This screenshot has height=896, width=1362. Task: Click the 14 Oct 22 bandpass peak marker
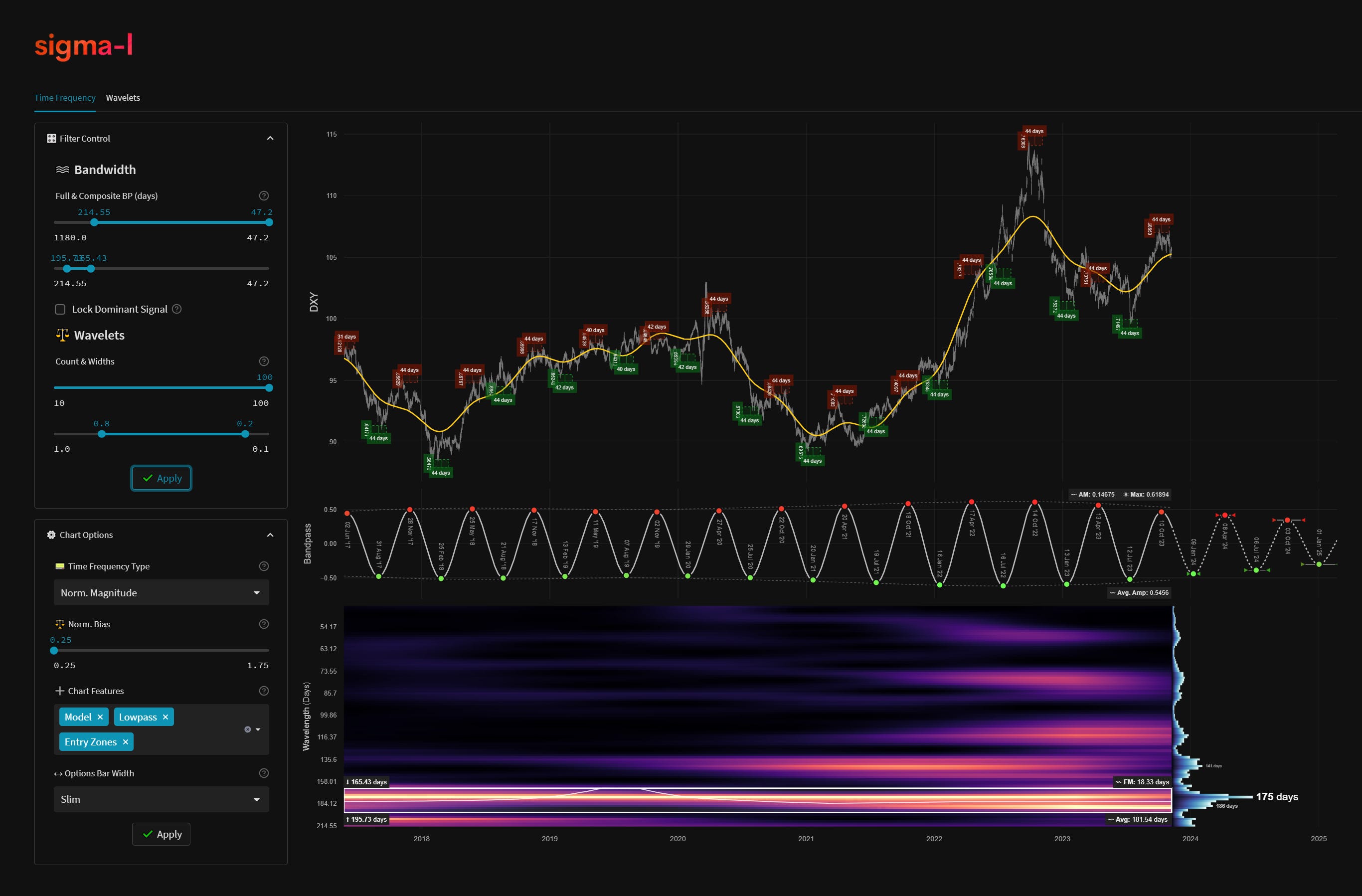click(x=1034, y=502)
